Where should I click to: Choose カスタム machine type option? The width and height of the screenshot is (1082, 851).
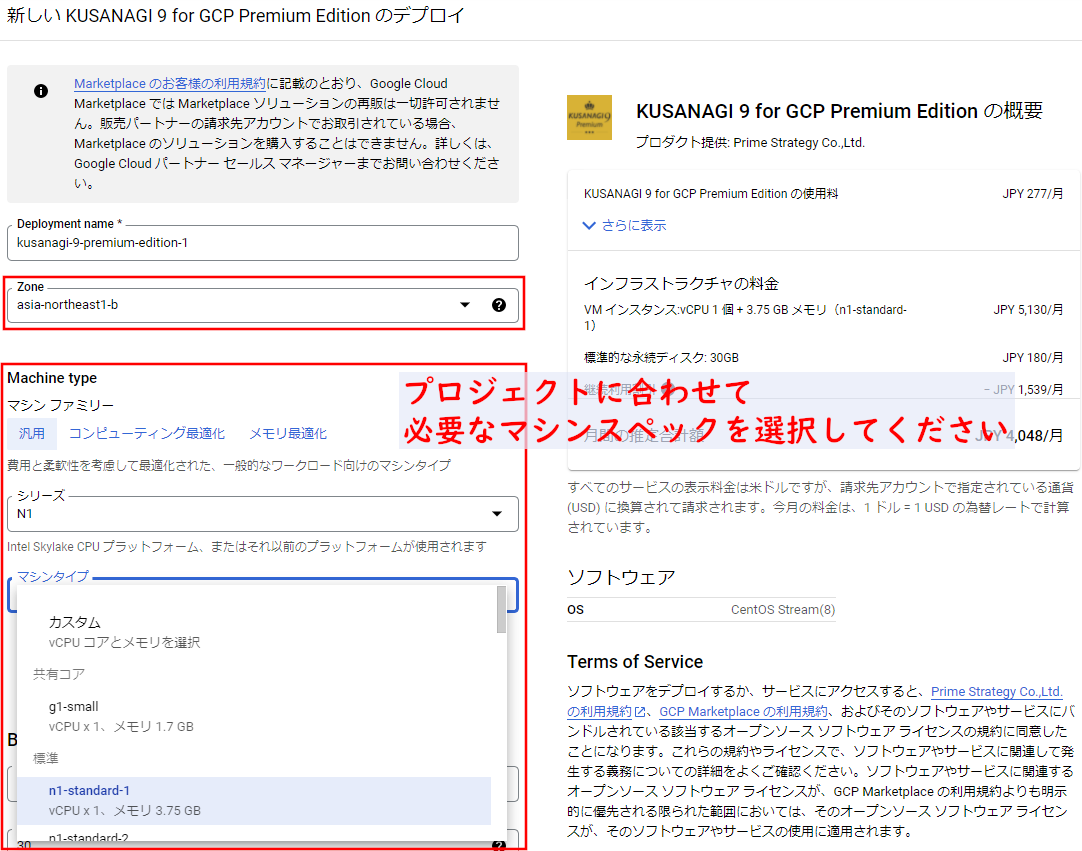pos(254,632)
